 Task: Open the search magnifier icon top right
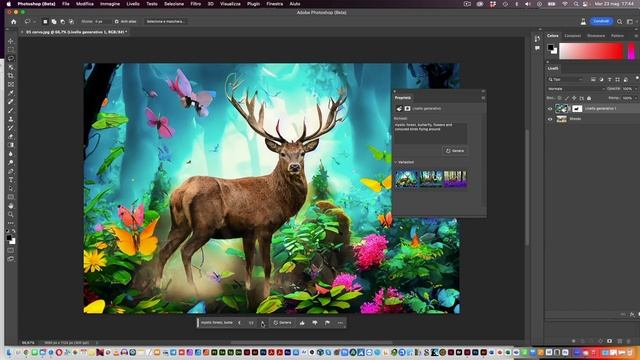(x=620, y=22)
